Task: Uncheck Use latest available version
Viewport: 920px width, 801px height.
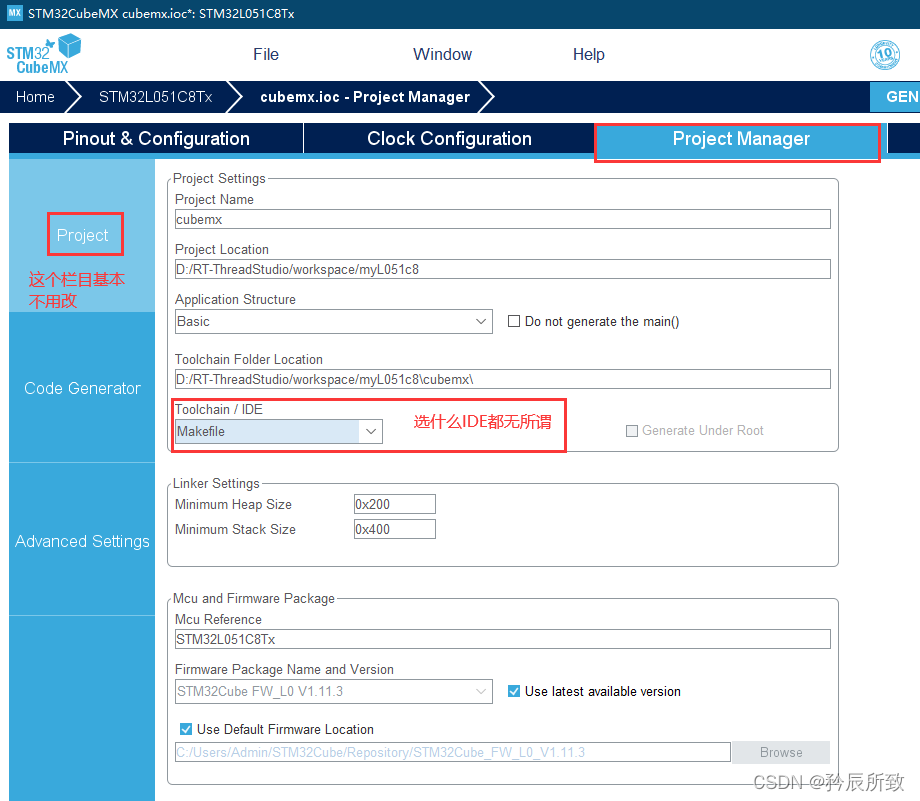Action: (x=514, y=691)
